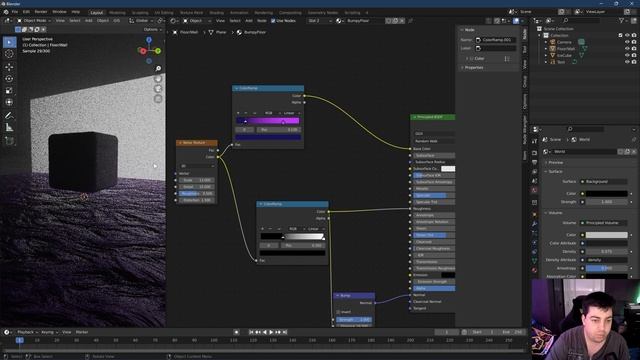Toggle the Invert checkbox on Bump node
Screen dimensions: 640x360
tap(338, 312)
